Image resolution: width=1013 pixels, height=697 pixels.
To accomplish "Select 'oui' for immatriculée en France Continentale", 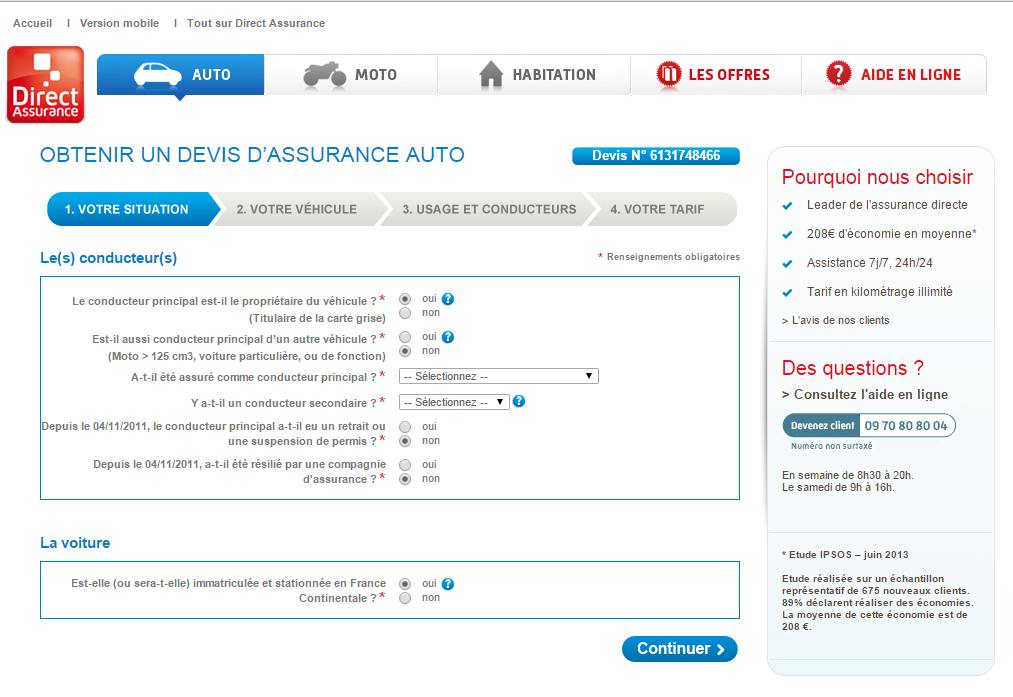I will click(405, 584).
